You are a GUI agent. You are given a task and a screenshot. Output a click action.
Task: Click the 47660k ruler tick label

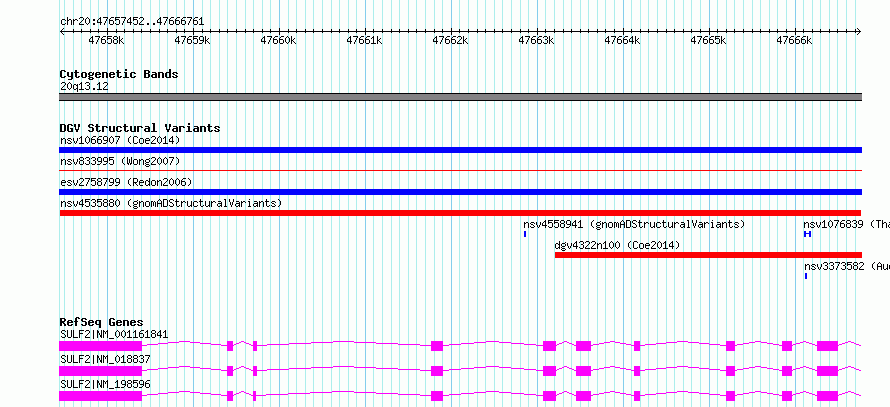pos(279,41)
